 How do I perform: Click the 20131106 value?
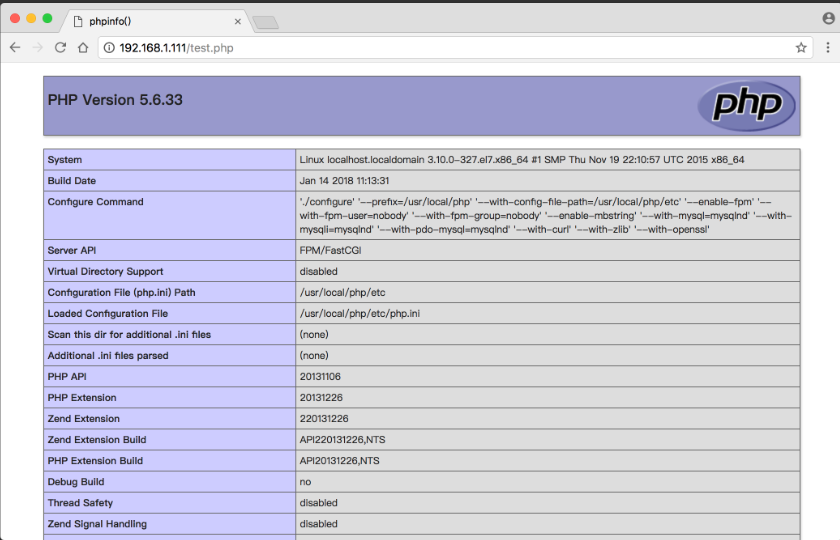click(320, 376)
